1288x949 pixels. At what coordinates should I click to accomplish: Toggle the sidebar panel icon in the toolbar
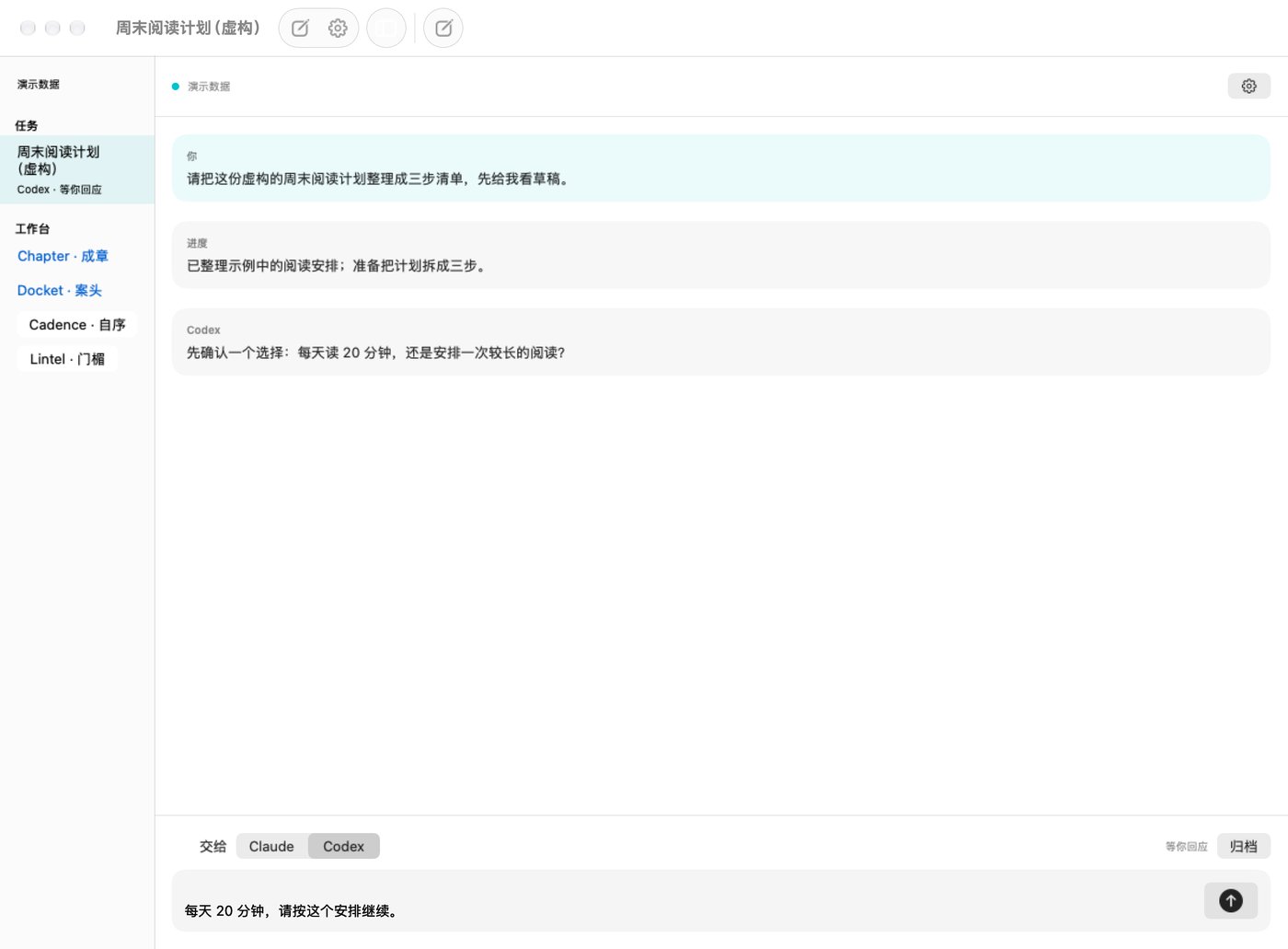point(386,29)
